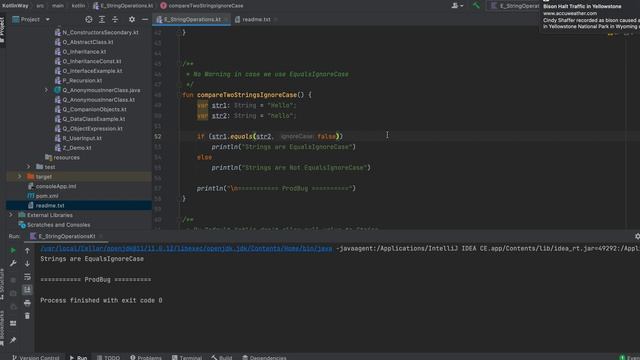Place cursor on line 52 equals call

[242, 136]
